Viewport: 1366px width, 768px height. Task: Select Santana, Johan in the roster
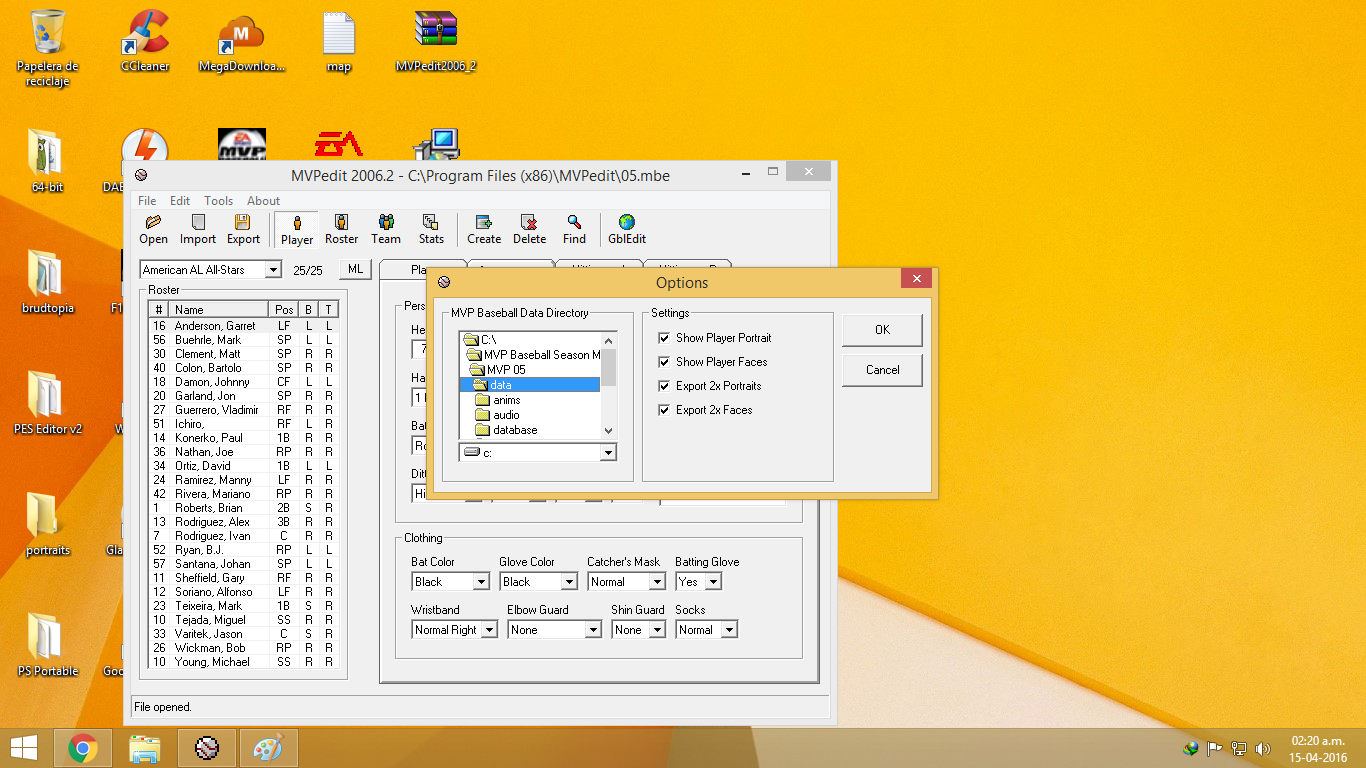[244, 564]
